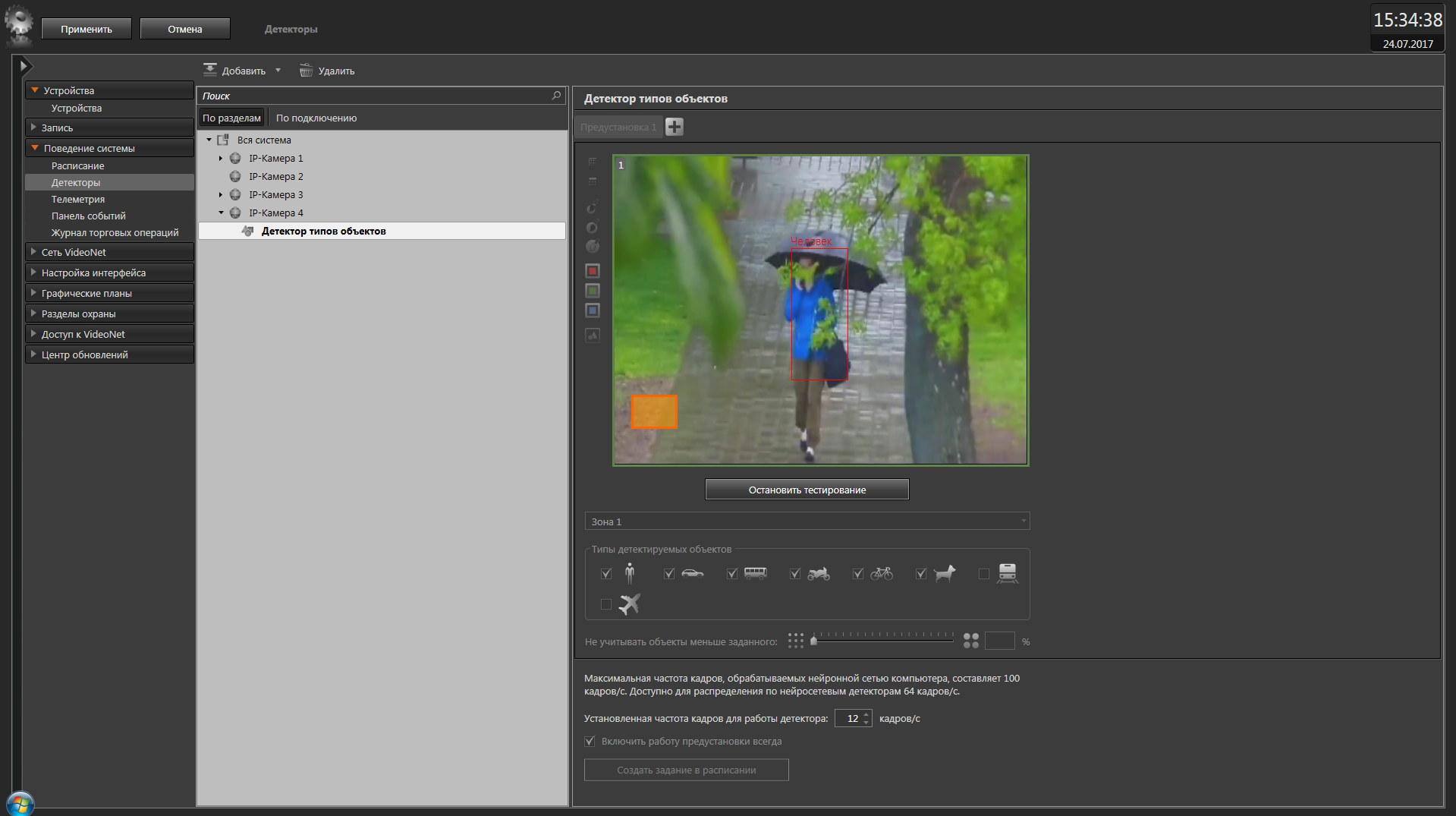The width and height of the screenshot is (1456, 816).
Task: Click the IP-Камера 2 camera icon
Action: (235, 176)
